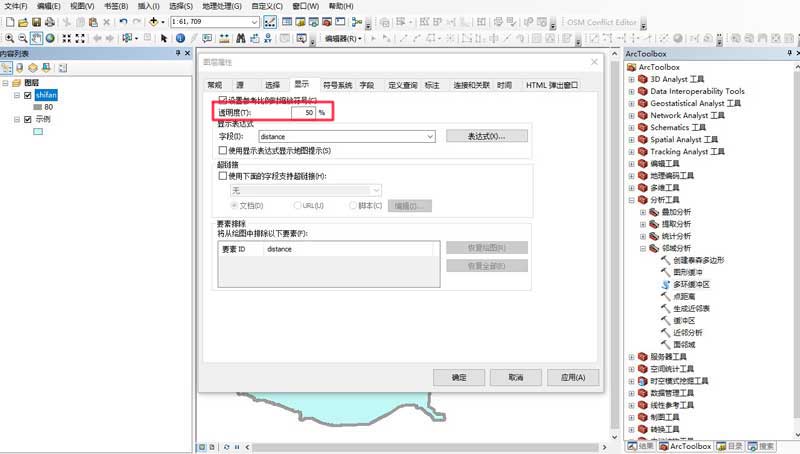800x454 pixels.
Task: Activate the Identify tool
Action: pos(181,38)
